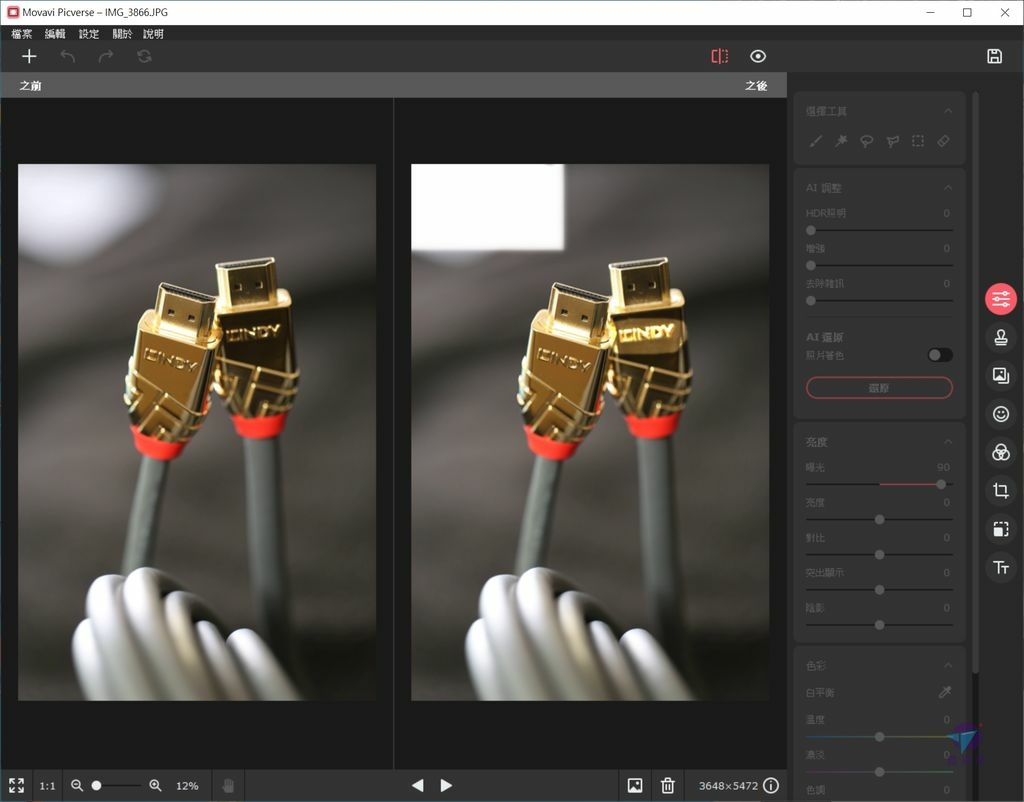Viewport: 1024px width, 802px height.
Task: Open the background replacement tool
Action: click(x=1000, y=376)
